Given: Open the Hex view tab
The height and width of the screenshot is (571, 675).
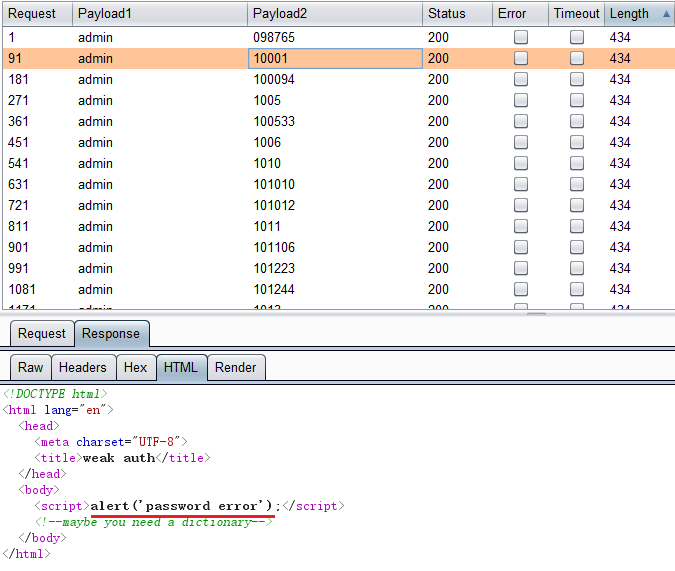Looking at the screenshot, I should (x=136, y=368).
